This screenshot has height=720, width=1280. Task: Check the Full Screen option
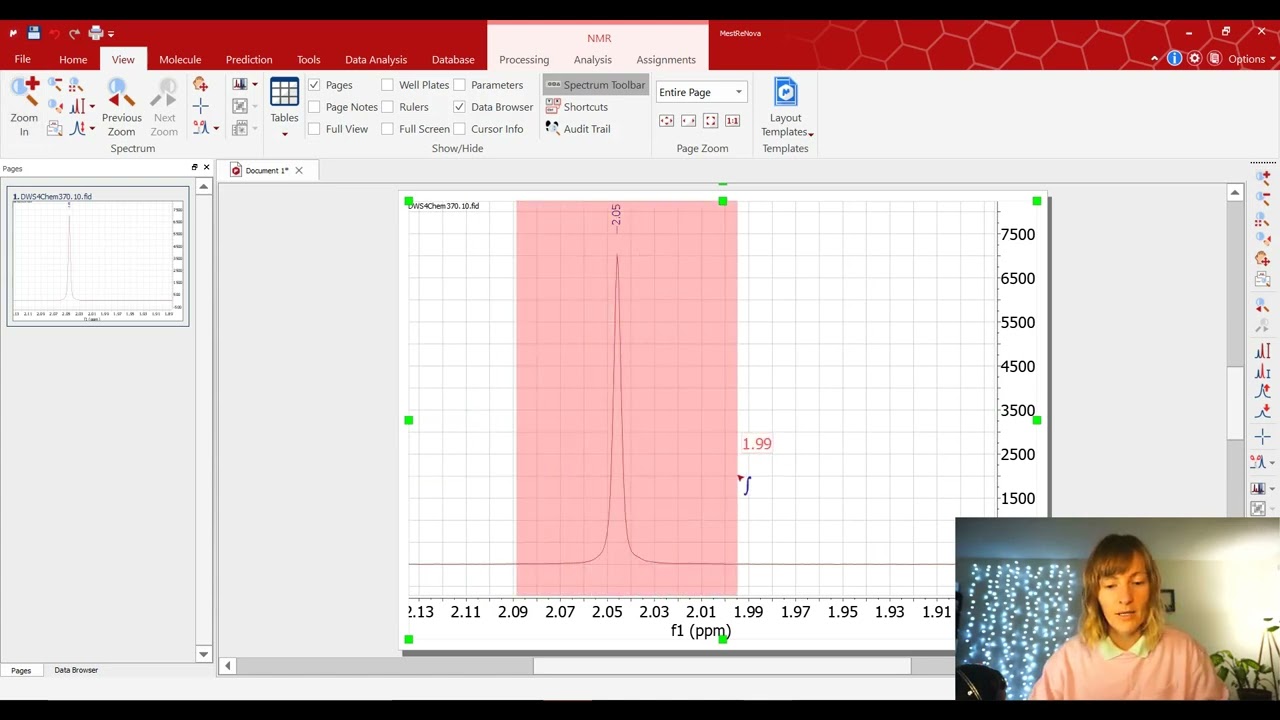[387, 129]
